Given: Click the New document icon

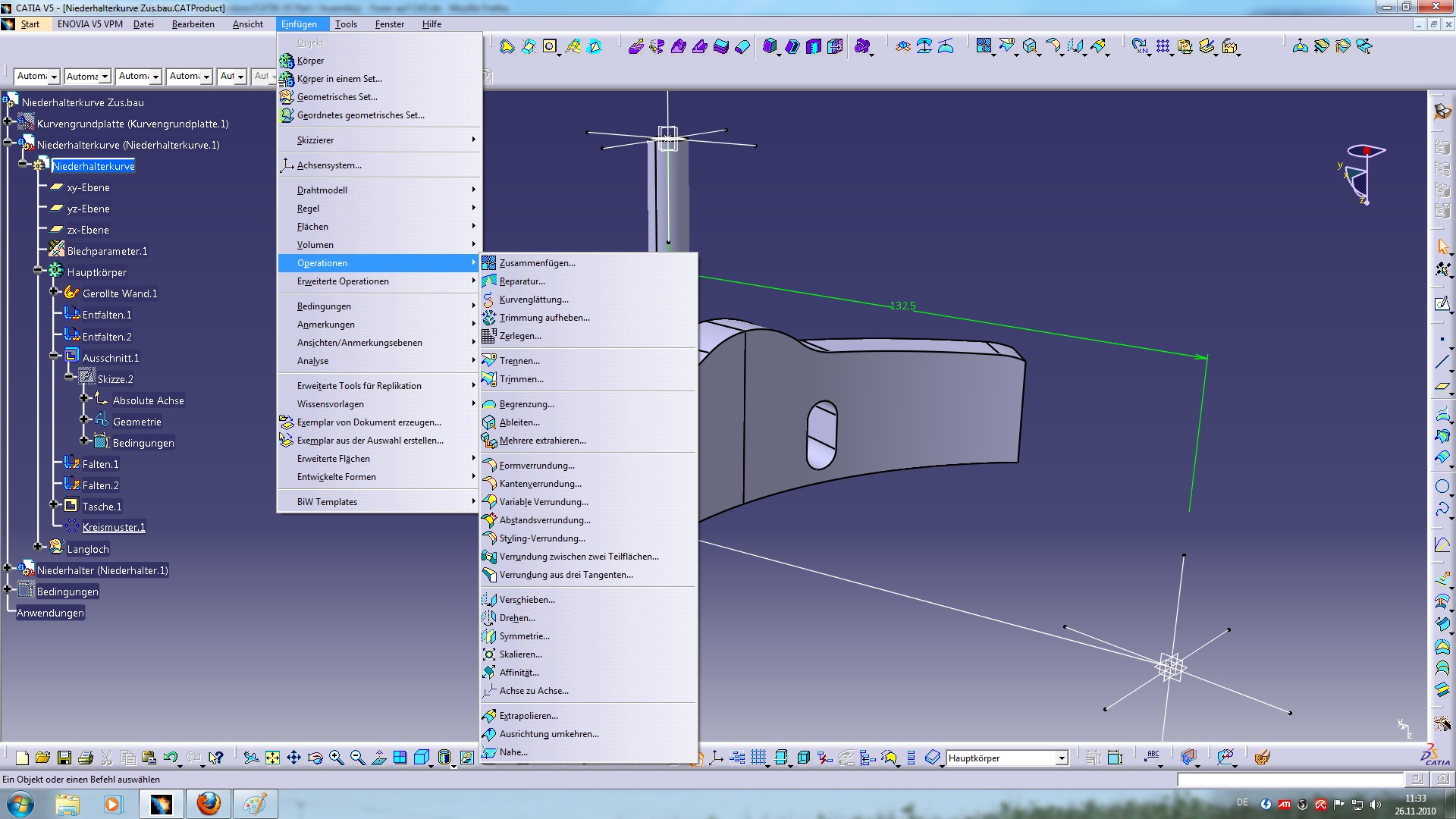Looking at the screenshot, I should point(22,758).
